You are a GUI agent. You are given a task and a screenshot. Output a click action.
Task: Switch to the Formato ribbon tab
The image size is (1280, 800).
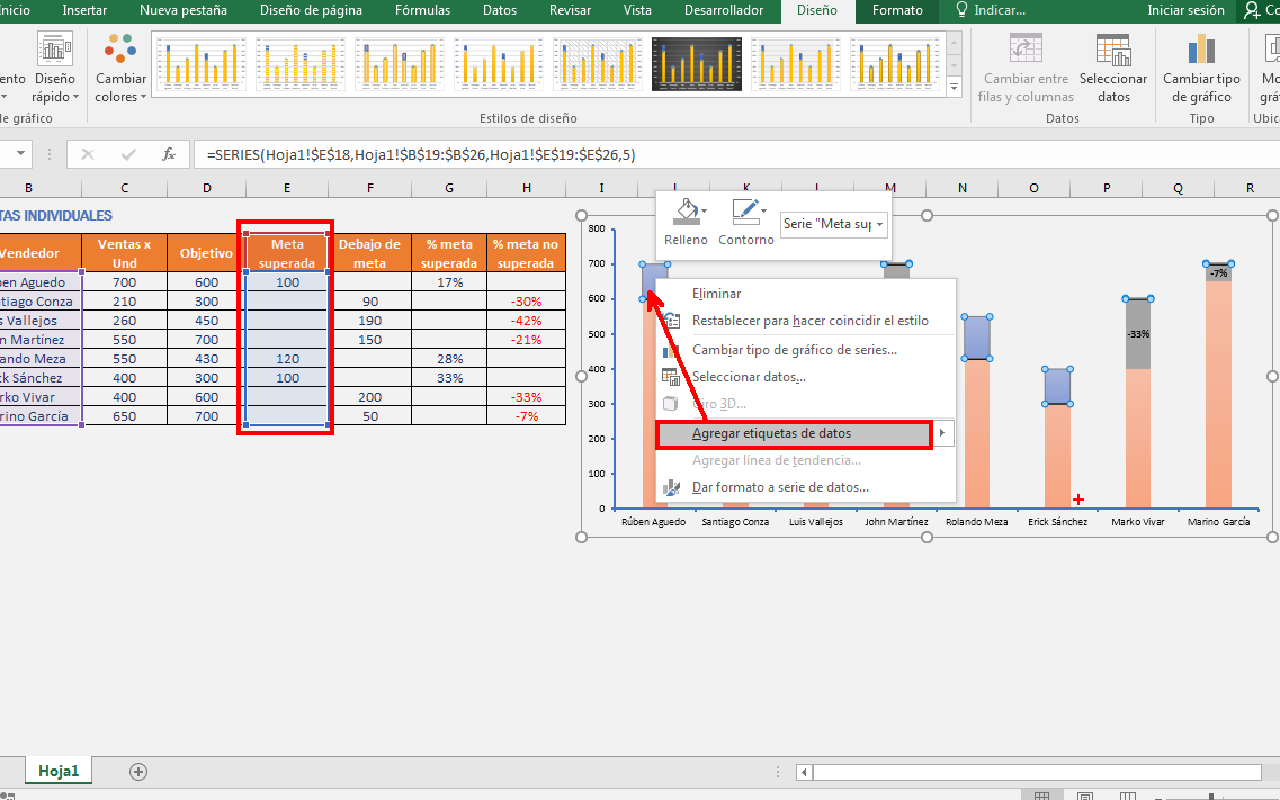point(897,11)
